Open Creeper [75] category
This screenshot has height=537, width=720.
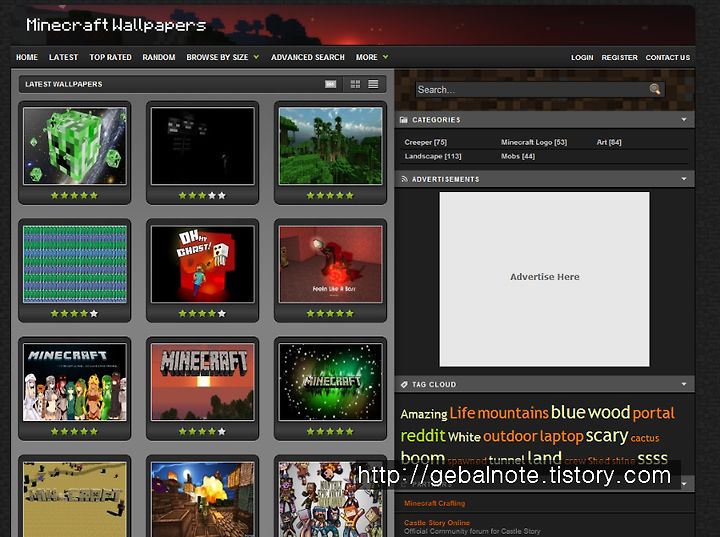pyautogui.click(x=426, y=142)
